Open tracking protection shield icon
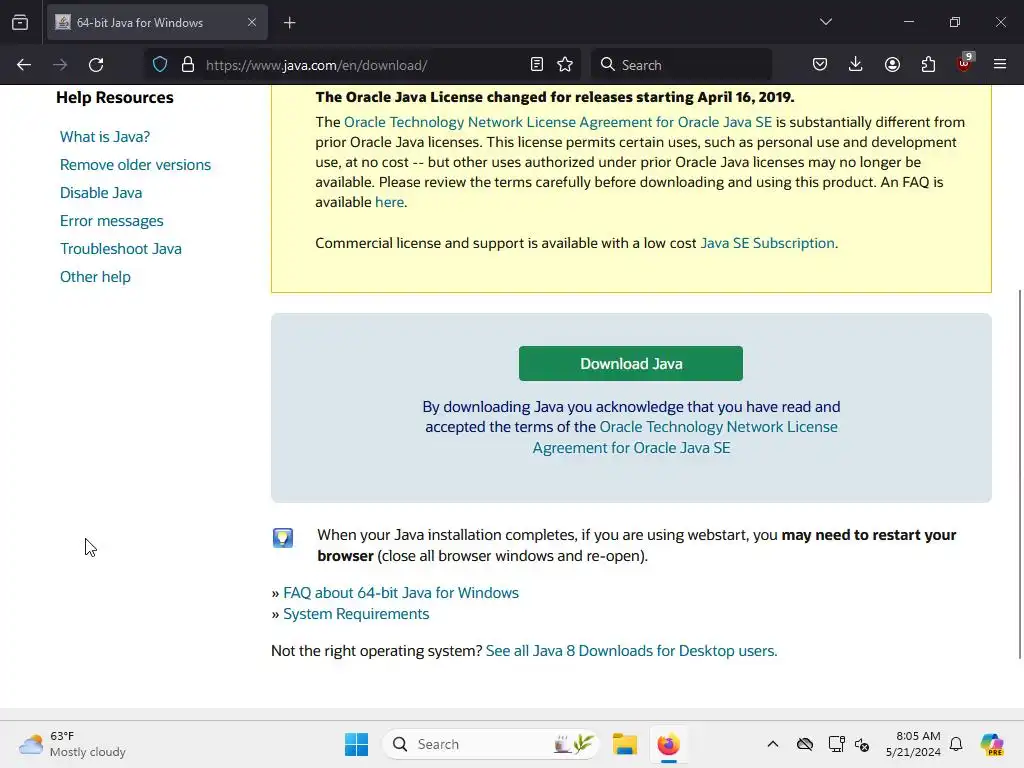Image resolution: width=1024 pixels, height=768 pixels. tap(160, 65)
